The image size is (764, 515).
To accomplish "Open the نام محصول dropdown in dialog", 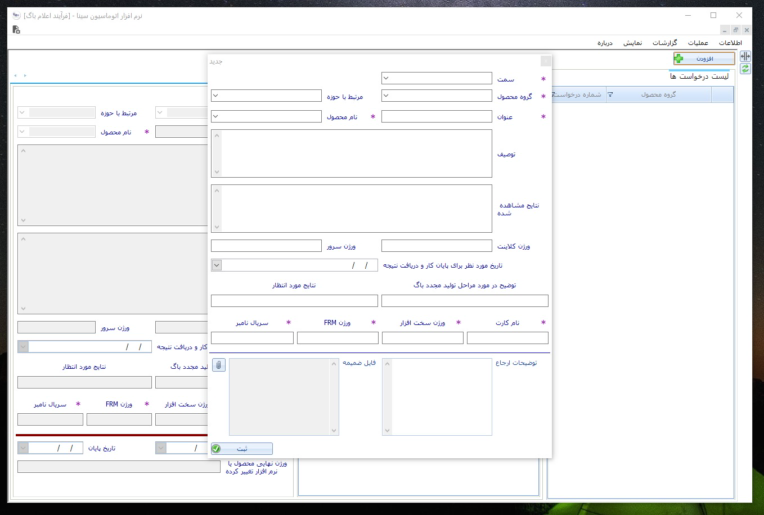I will tap(215, 116).
